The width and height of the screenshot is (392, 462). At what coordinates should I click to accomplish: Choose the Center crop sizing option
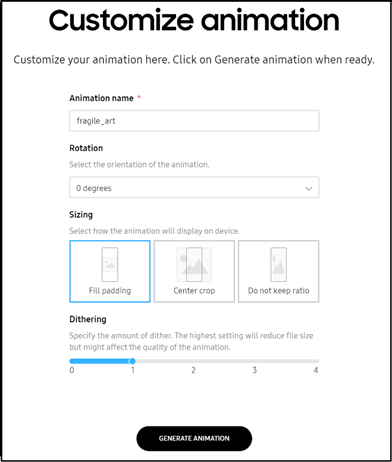[x=194, y=271]
